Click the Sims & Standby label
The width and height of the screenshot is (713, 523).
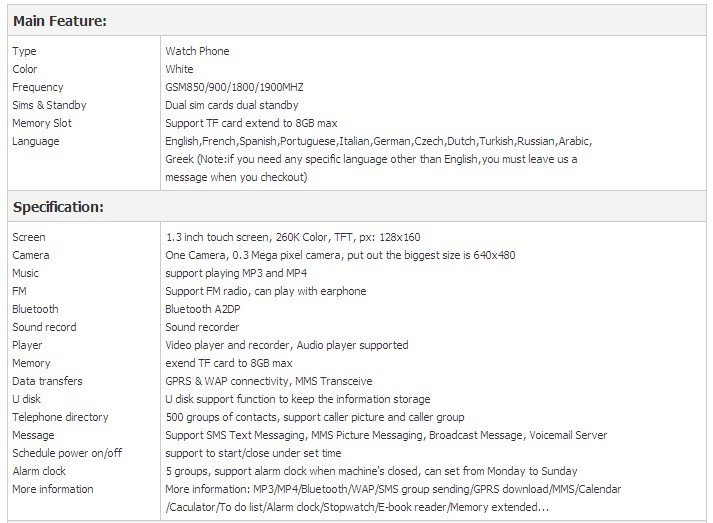(49, 105)
